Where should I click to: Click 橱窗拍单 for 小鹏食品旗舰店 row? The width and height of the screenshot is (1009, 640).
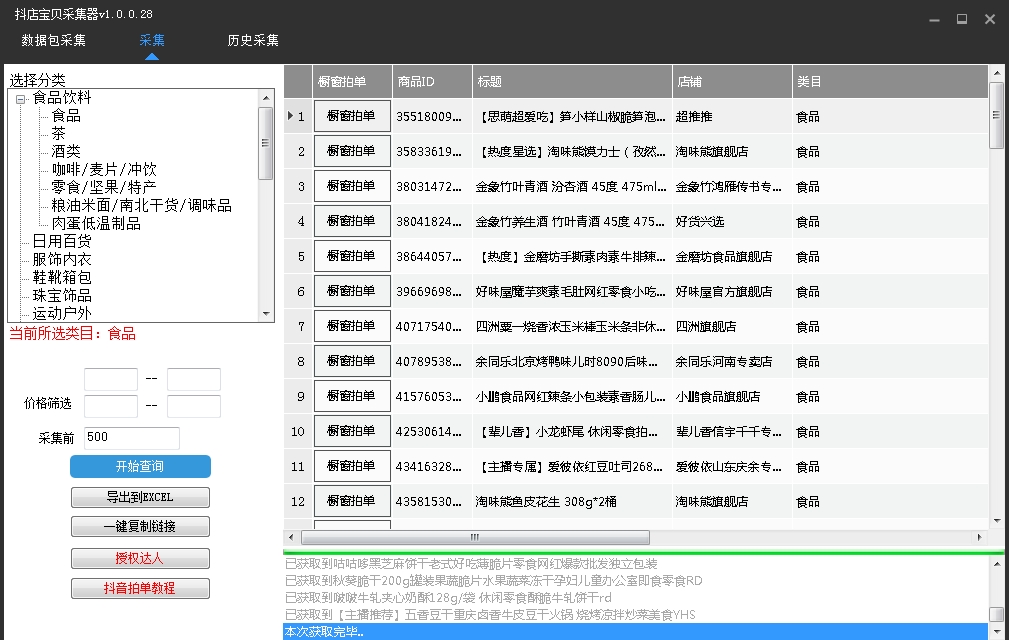click(x=352, y=396)
